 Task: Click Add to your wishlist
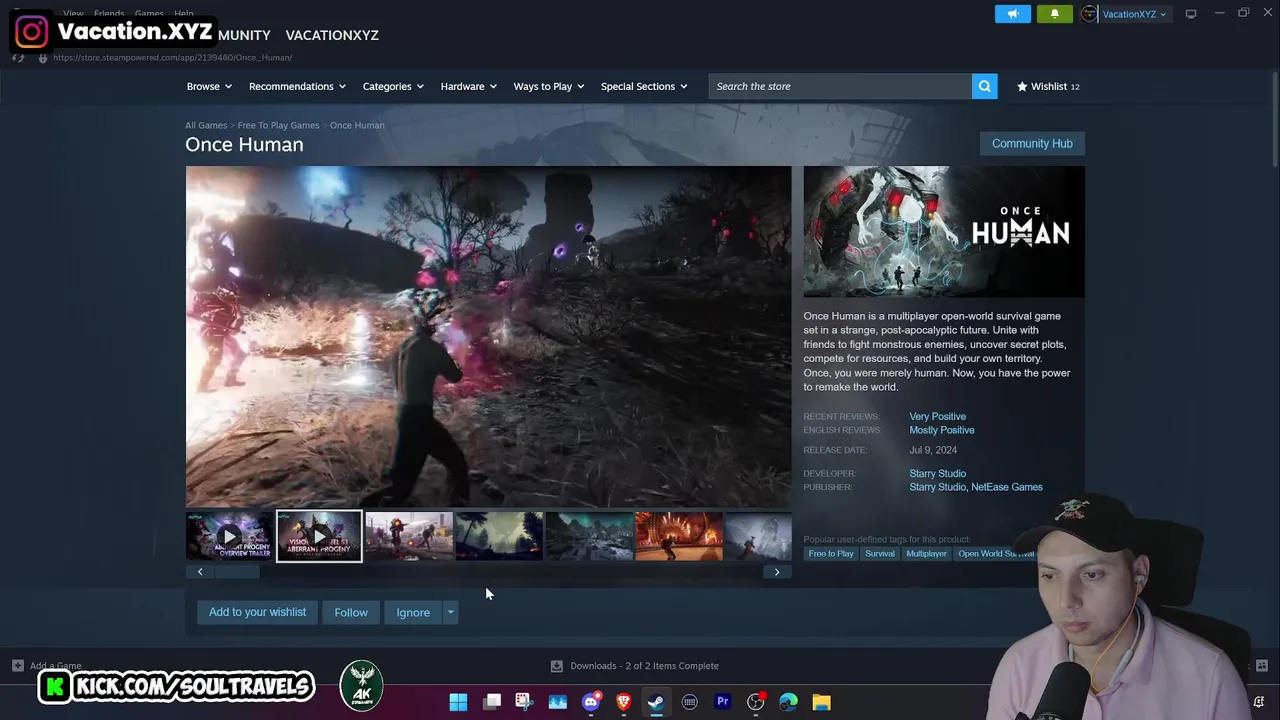(257, 612)
